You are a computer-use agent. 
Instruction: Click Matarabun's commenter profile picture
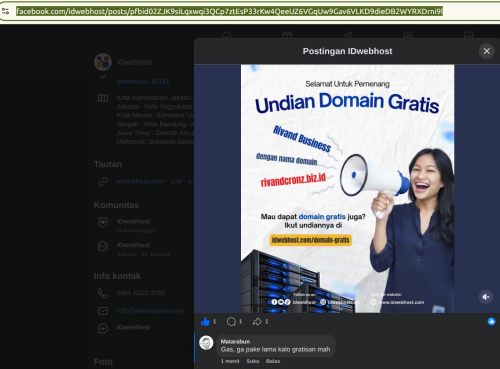click(x=206, y=343)
